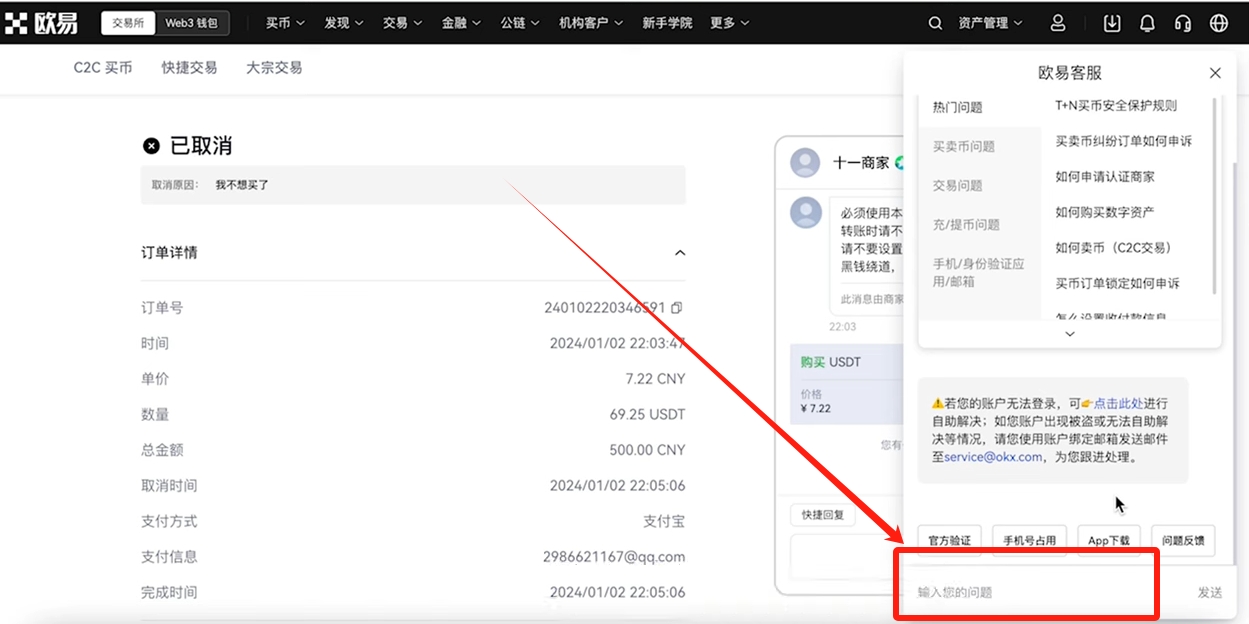Select 手机/身份验证应用/邮箱 category
Image resolution: width=1249 pixels, height=624 pixels.
[x=979, y=273]
